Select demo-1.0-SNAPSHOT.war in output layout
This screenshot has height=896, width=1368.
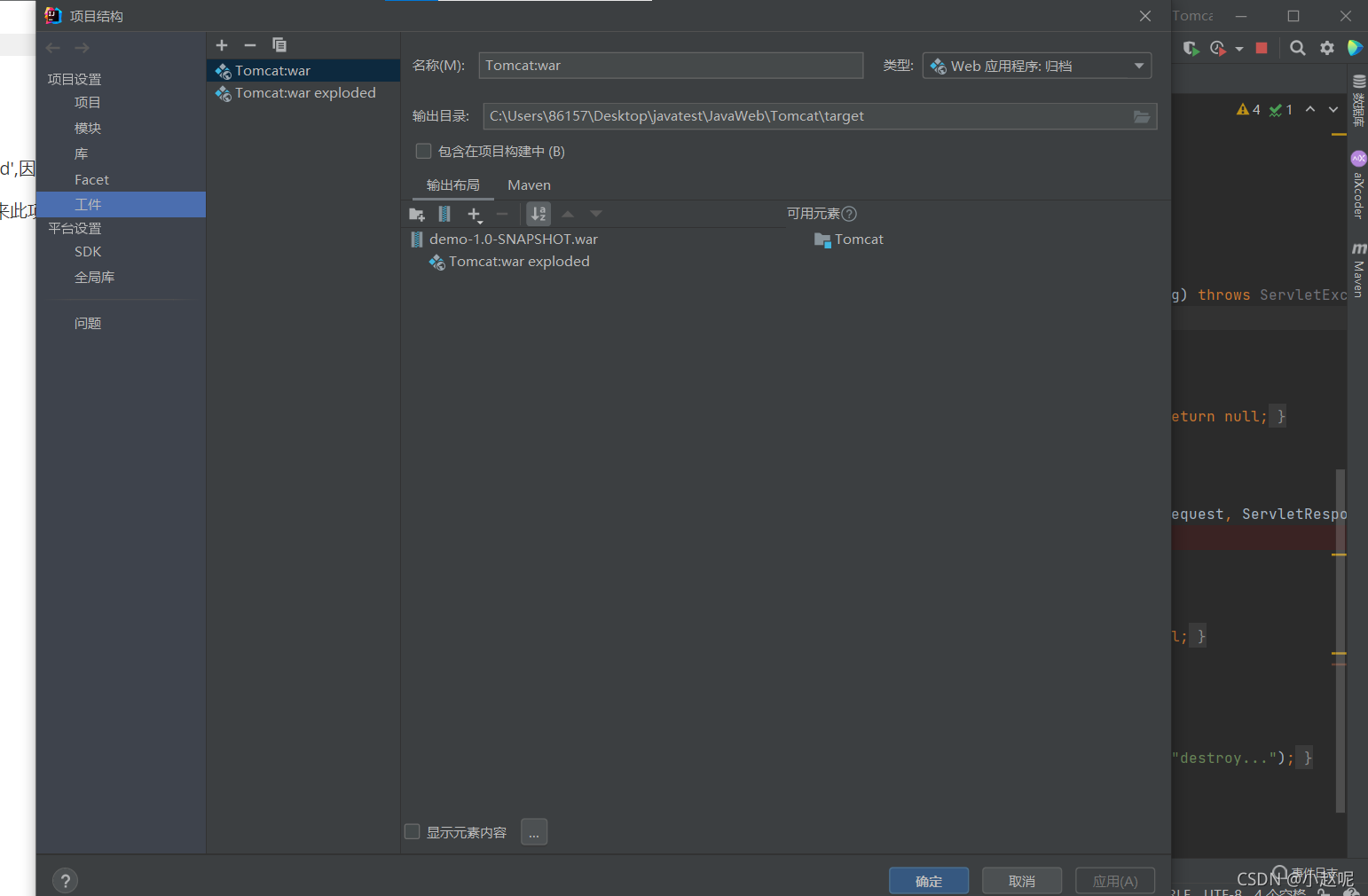pos(504,240)
